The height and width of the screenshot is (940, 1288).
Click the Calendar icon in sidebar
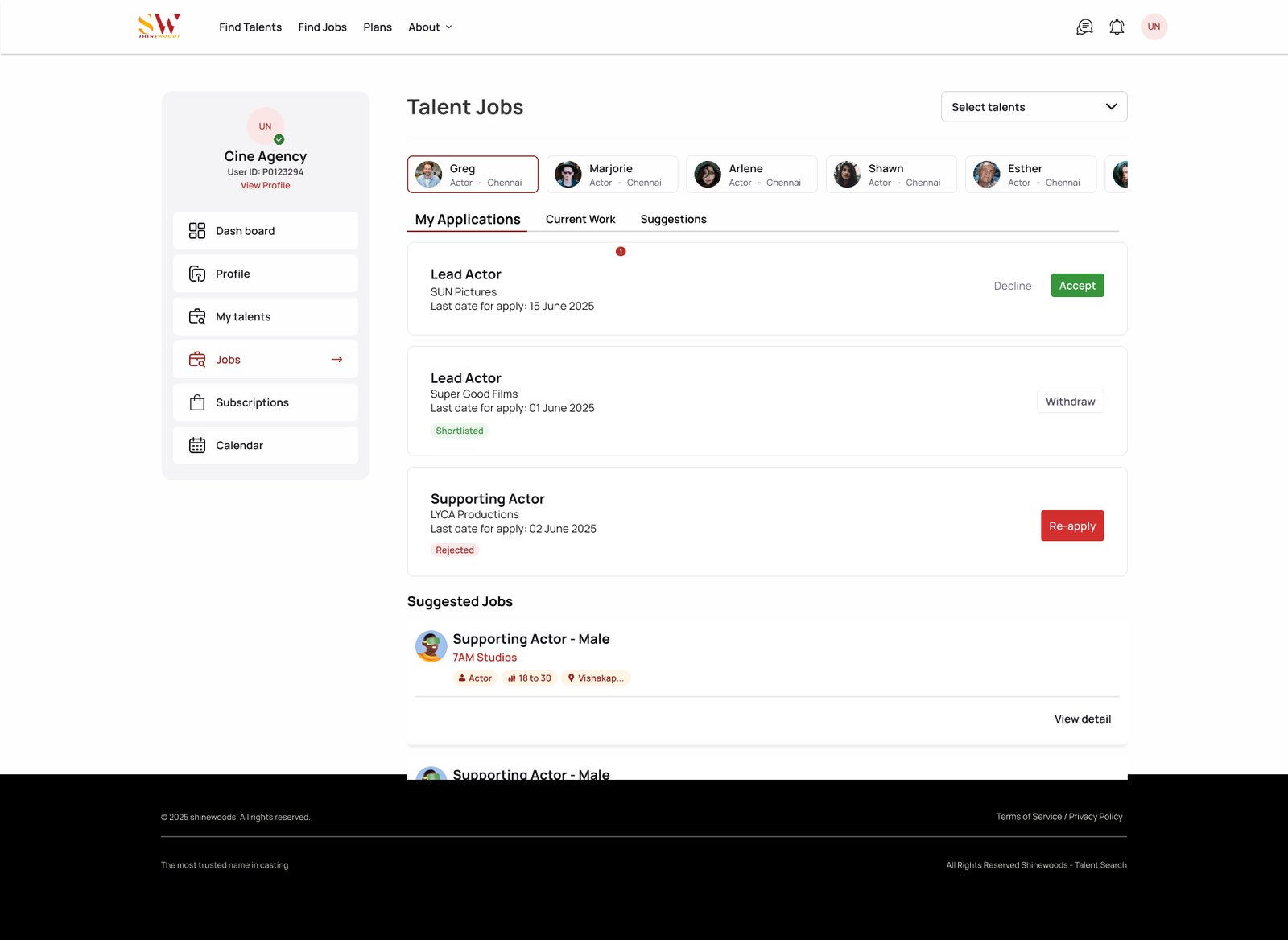point(197,445)
